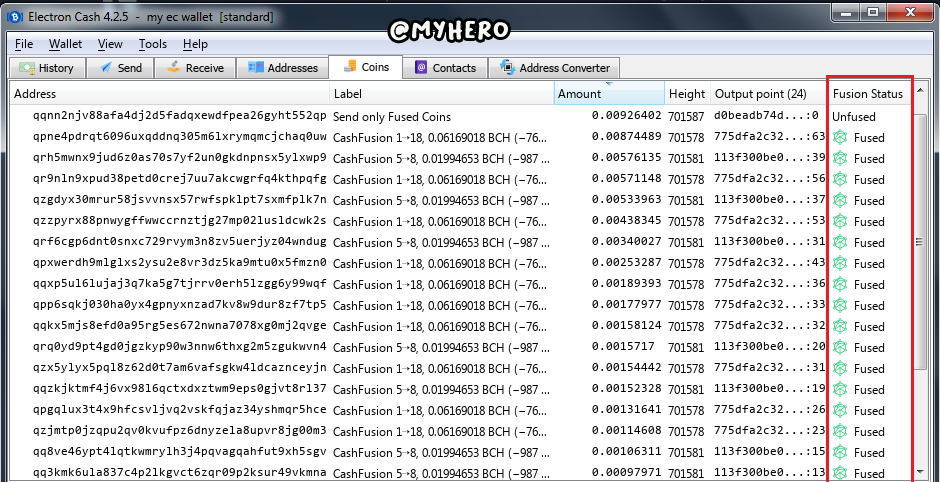This screenshot has width=940, height=482.
Task: Switch to the Addresses tab
Action: tap(282, 68)
